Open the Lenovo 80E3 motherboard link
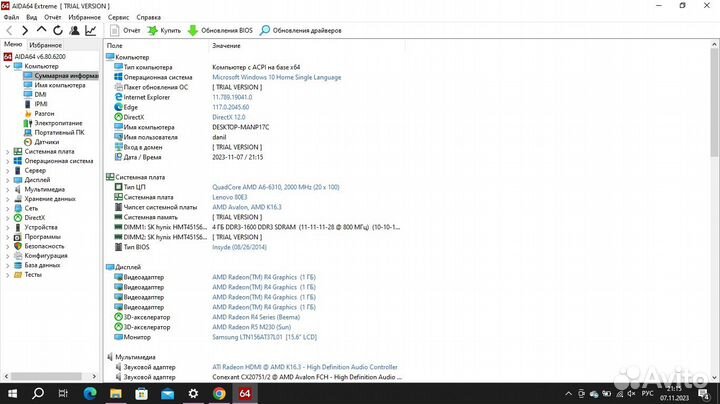Image resolution: width=720 pixels, height=404 pixels. [x=230, y=197]
